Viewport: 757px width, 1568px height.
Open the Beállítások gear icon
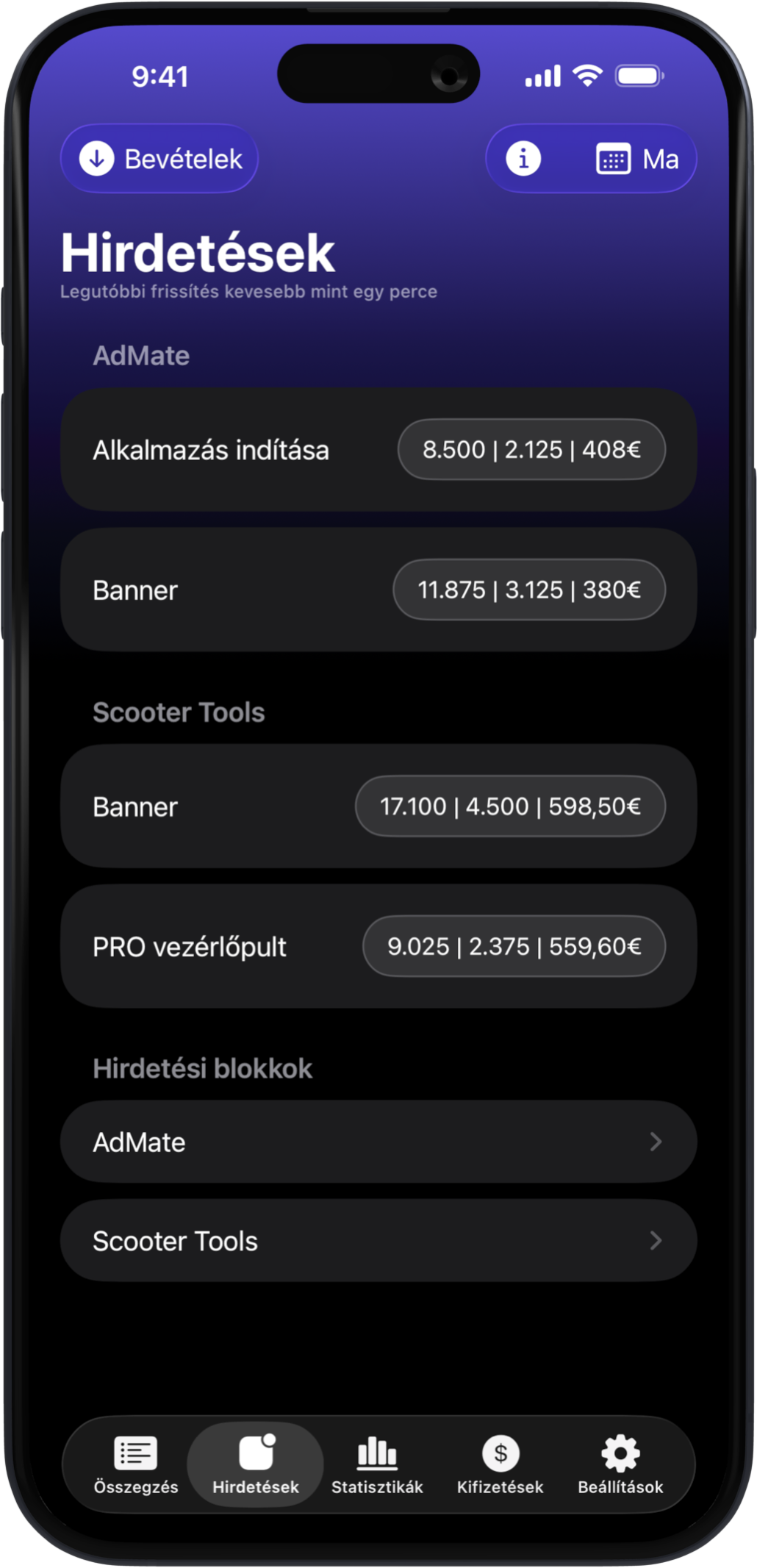tap(620, 1453)
